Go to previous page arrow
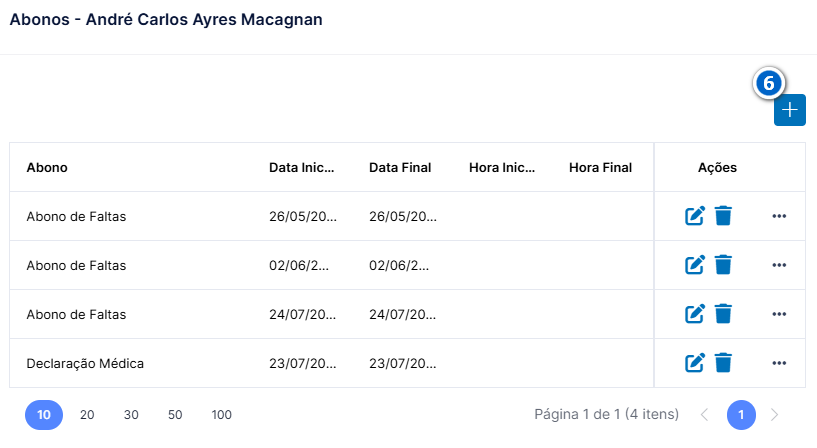 pos(704,415)
